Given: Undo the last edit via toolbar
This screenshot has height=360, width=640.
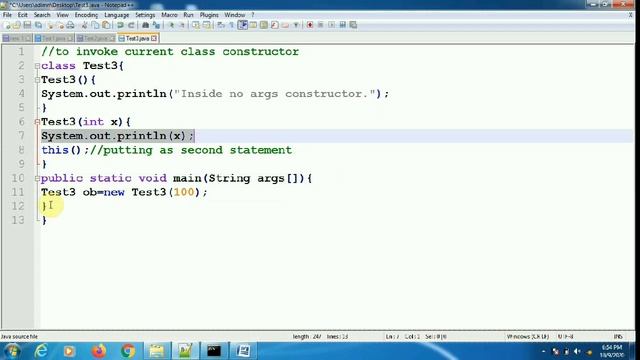Looking at the screenshot, I should tap(120, 25).
